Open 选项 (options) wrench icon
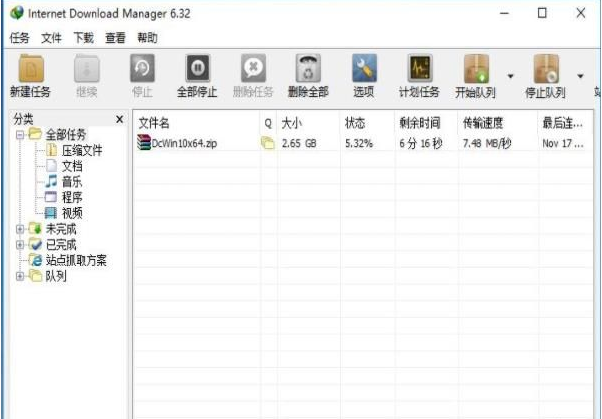The image size is (602, 419). pyautogui.click(x=364, y=69)
